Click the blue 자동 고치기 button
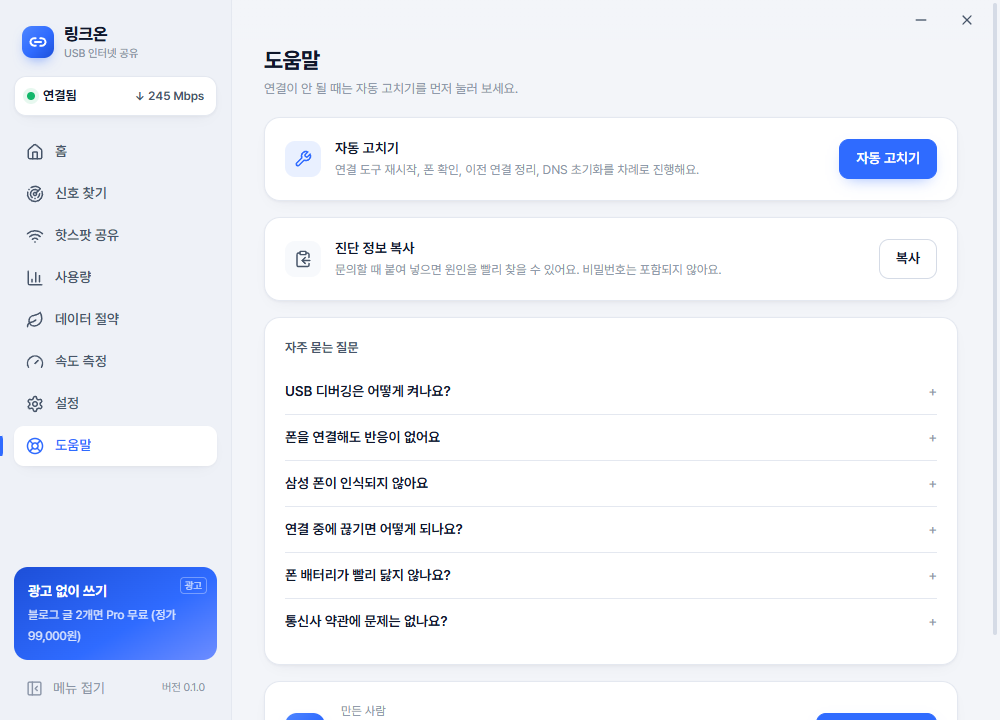1000x720 pixels. (888, 159)
